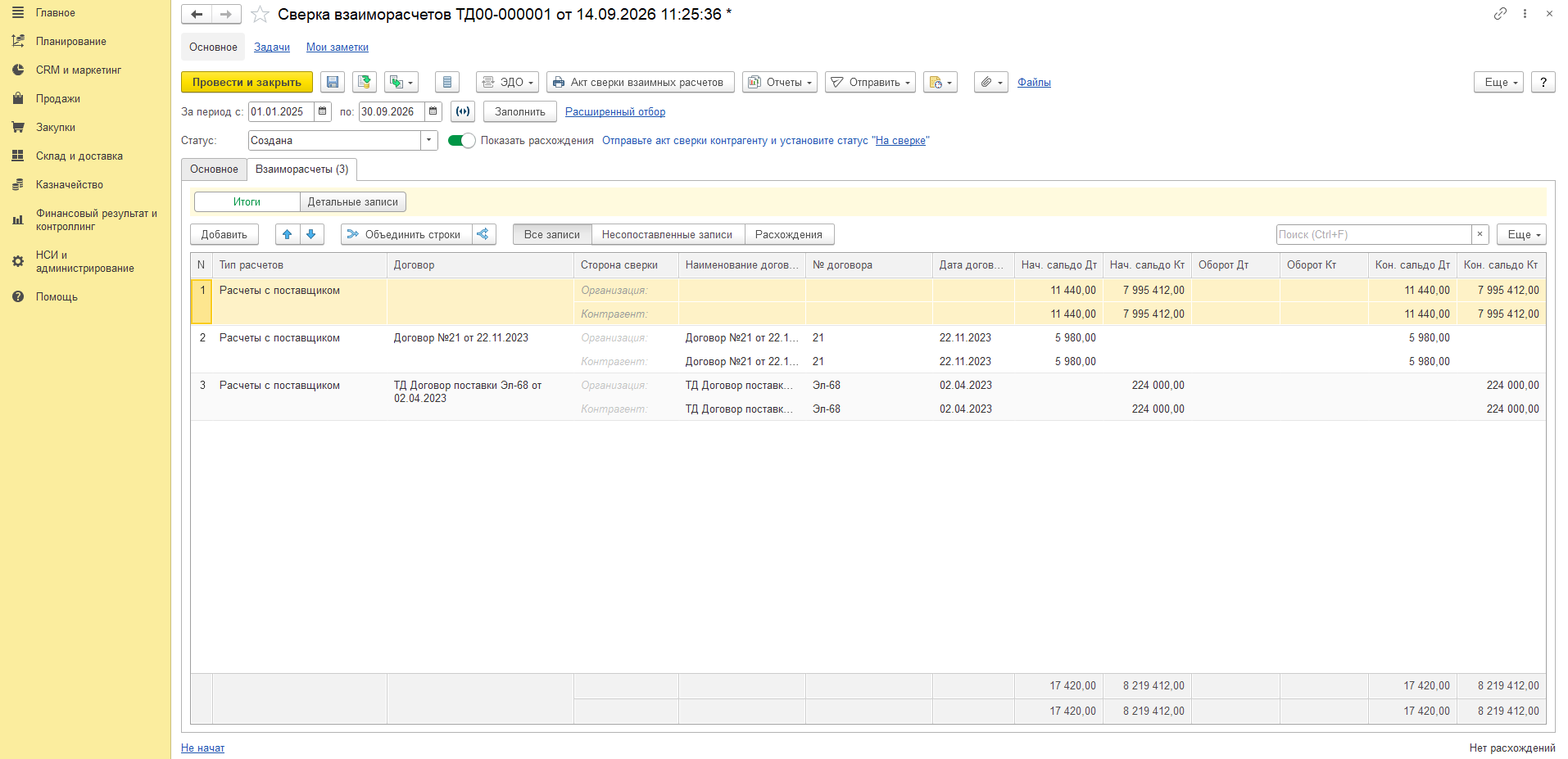1568x759 pixels.
Task: Click the Не начат link at the bottom
Action: [x=202, y=748]
